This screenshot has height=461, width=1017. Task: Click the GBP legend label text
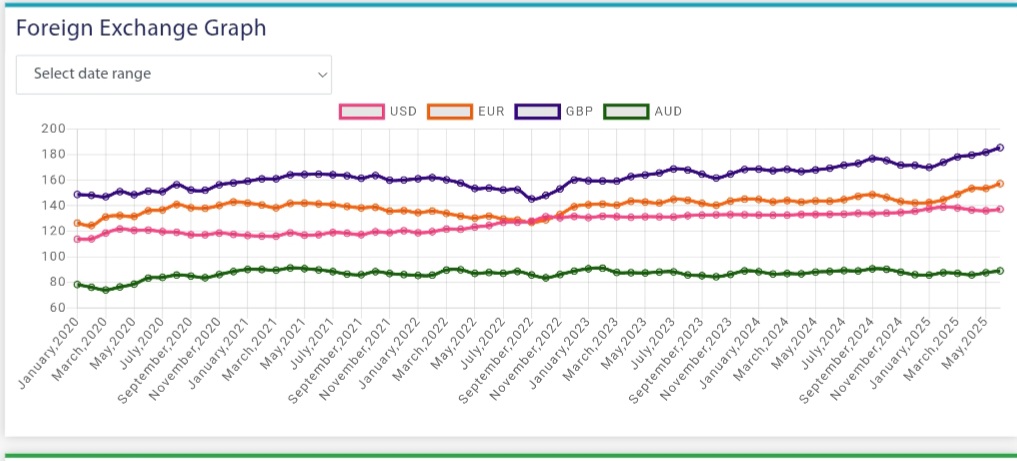click(579, 111)
